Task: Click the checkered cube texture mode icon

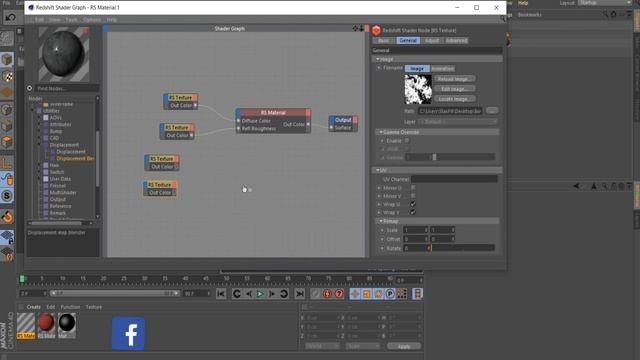Action: click(x=7, y=76)
